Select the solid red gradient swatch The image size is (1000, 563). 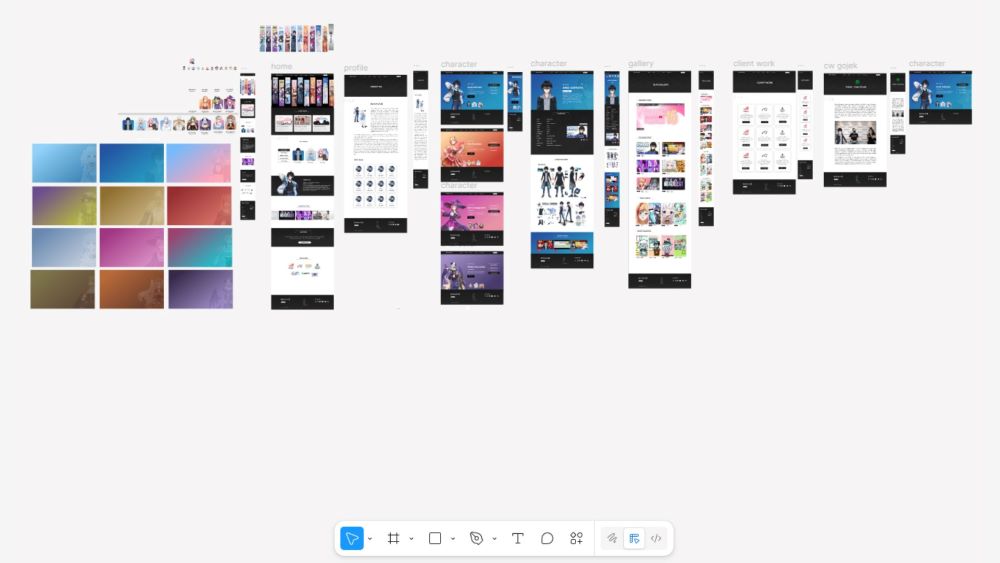199,206
